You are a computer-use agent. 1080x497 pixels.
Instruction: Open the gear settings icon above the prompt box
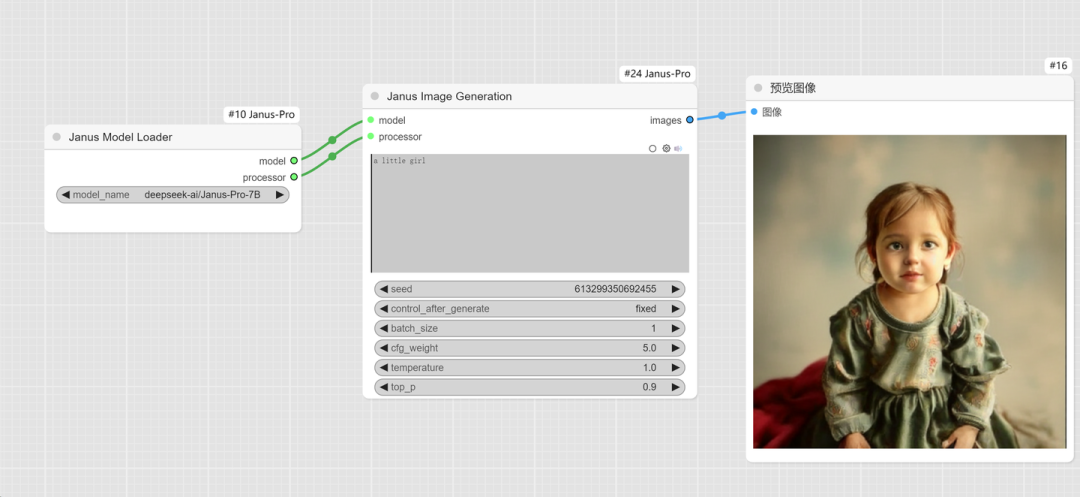coord(666,148)
